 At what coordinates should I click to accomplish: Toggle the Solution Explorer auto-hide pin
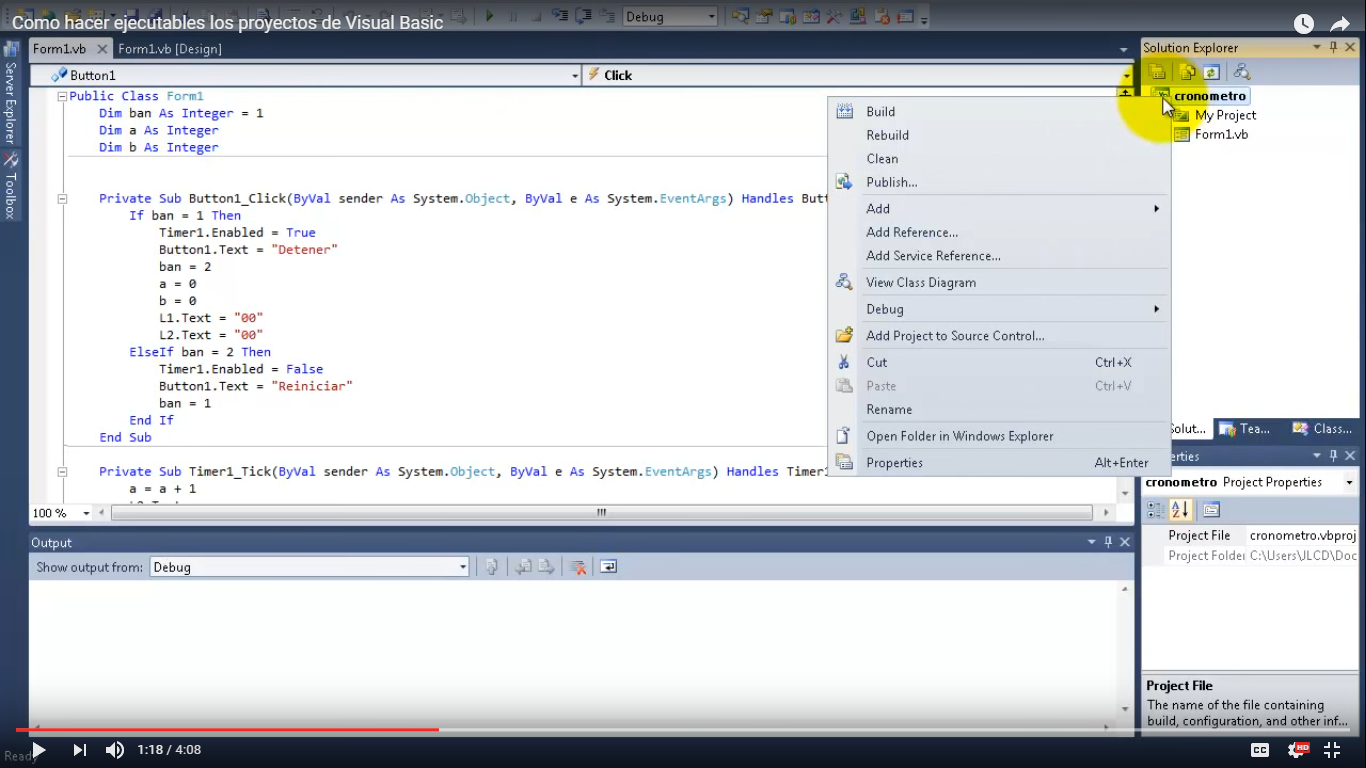1334,47
